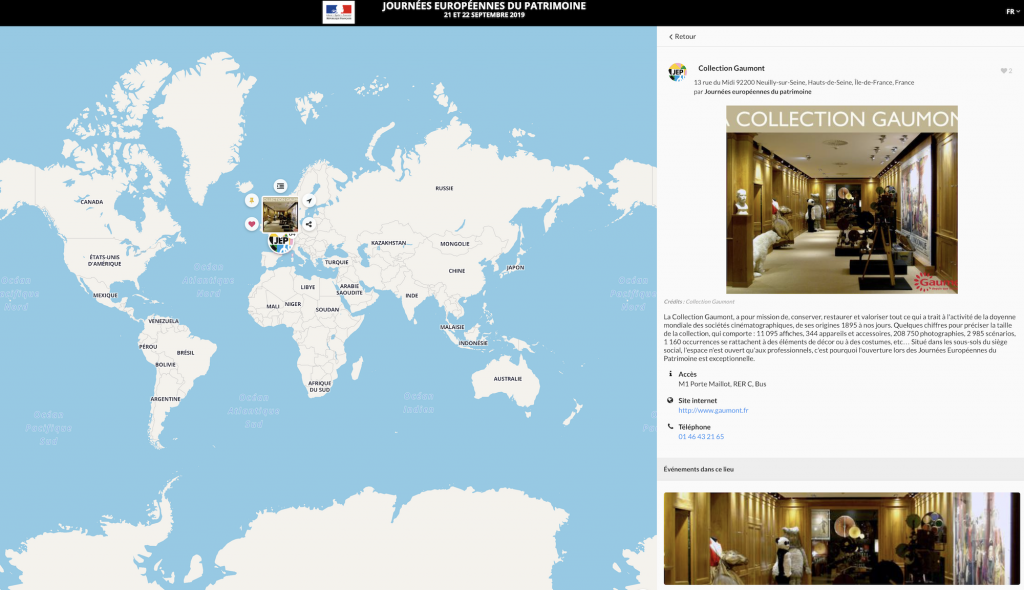Click the MEXIQUE label on the map
This screenshot has height=590, width=1024.
coord(104,295)
